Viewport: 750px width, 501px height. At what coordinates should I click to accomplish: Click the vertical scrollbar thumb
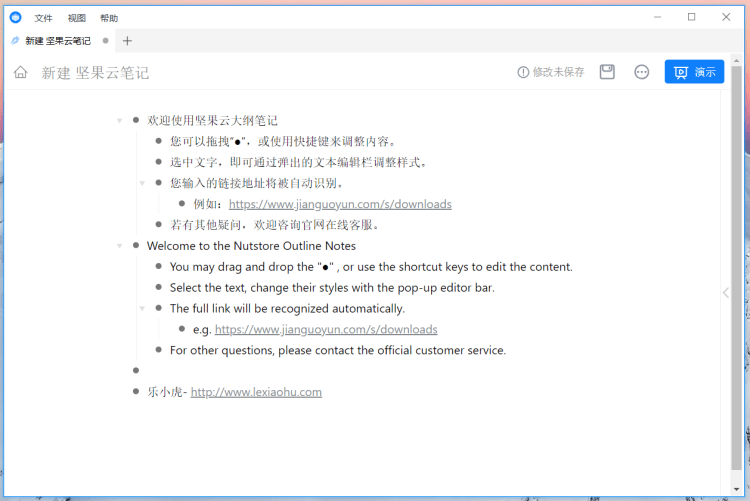pyautogui.click(x=736, y=267)
